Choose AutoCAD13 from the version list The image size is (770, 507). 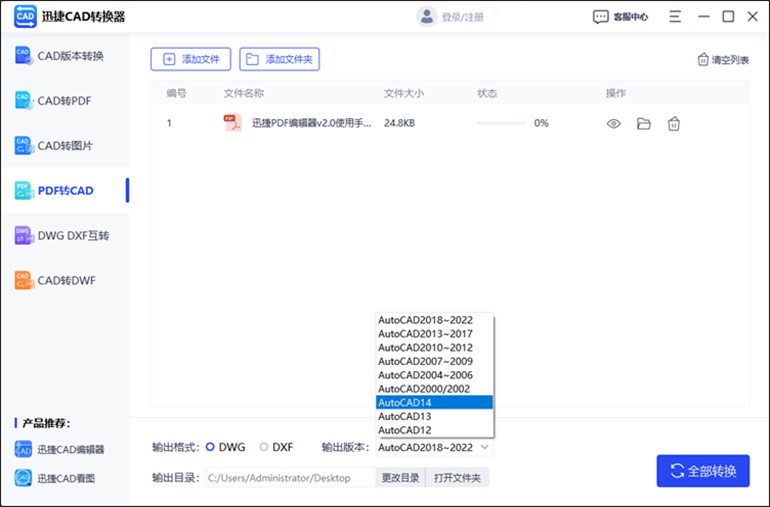click(434, 416)
